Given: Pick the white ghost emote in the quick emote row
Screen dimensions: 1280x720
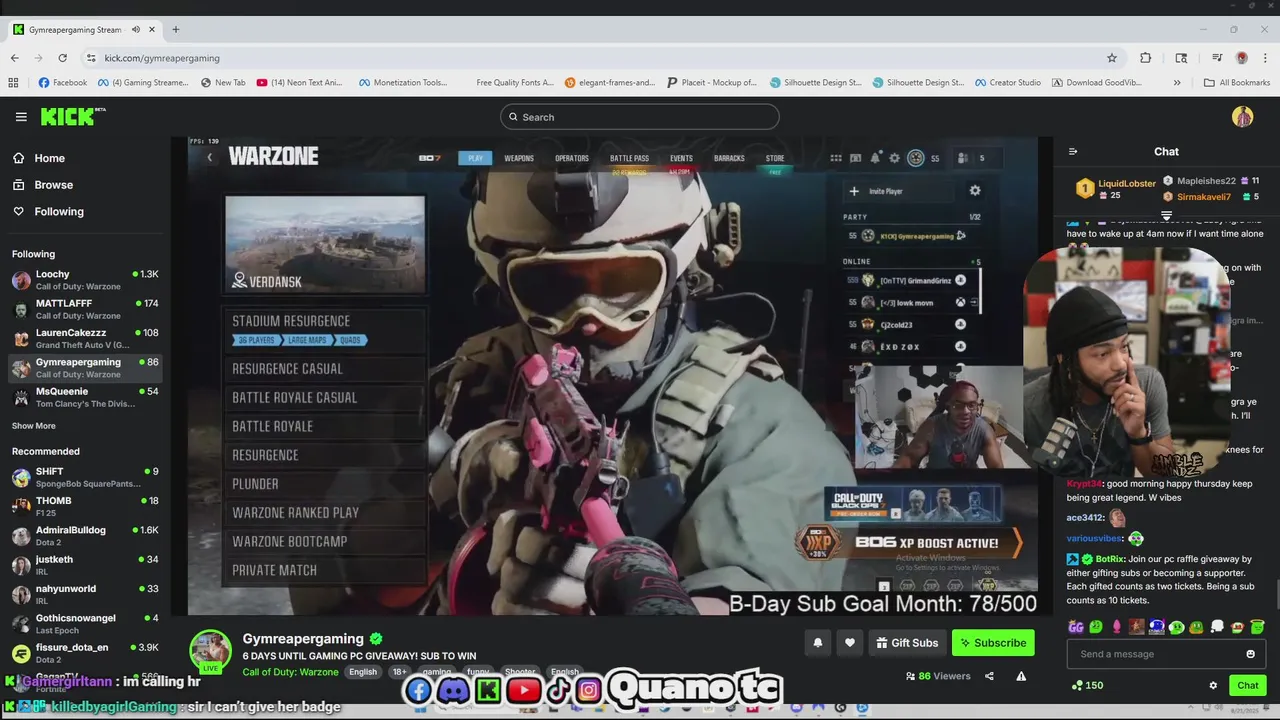Looking at the screenshot, I should click(1217, 627).
